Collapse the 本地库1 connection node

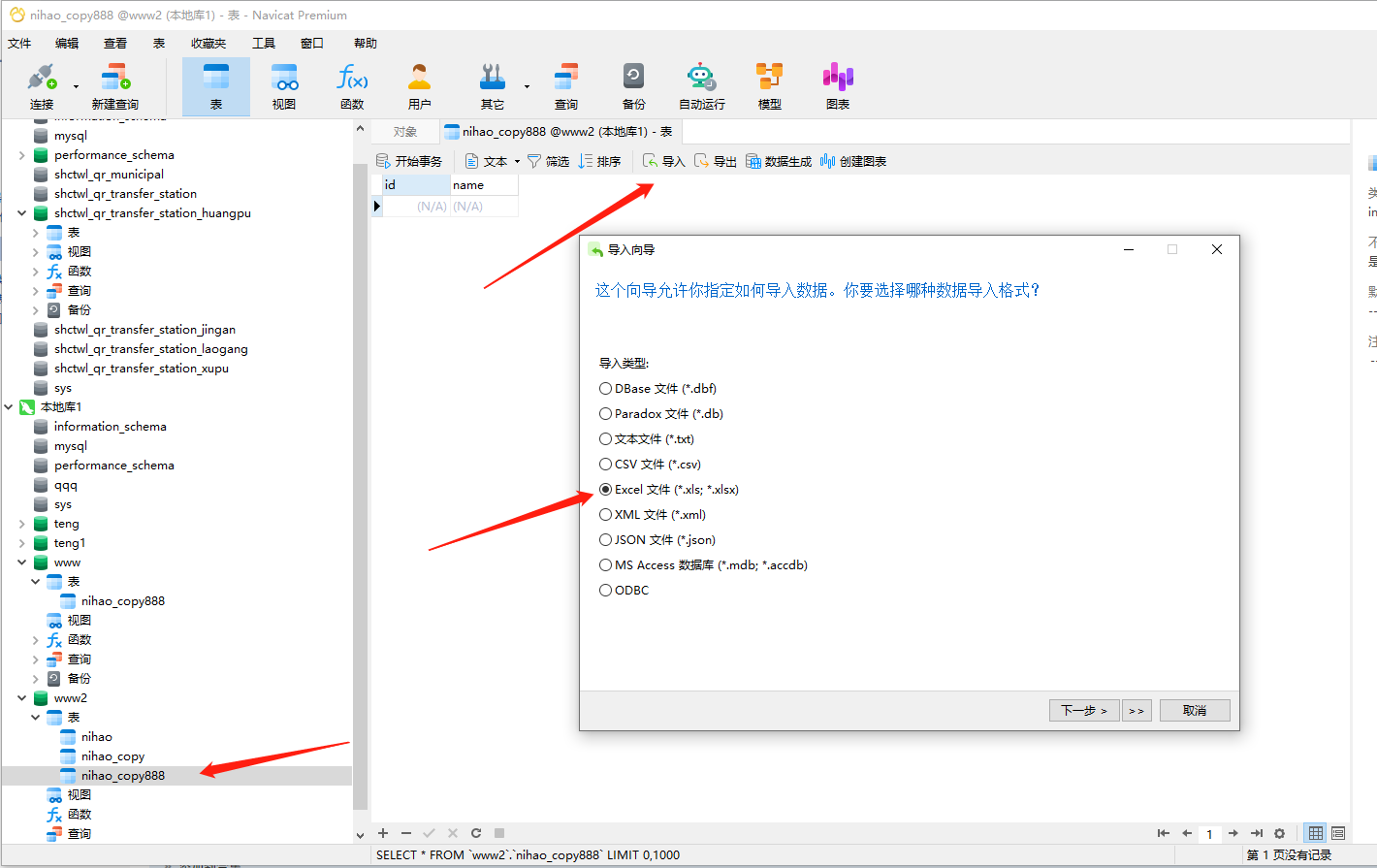pos(9,407)
